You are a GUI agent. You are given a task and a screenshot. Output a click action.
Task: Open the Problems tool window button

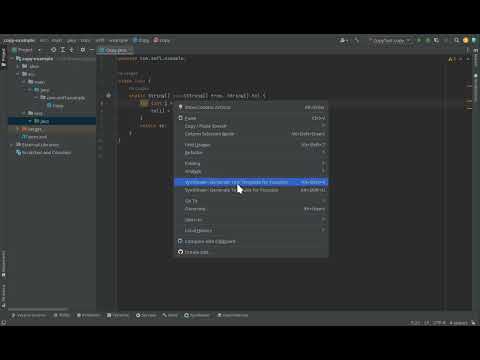(88, 315)
